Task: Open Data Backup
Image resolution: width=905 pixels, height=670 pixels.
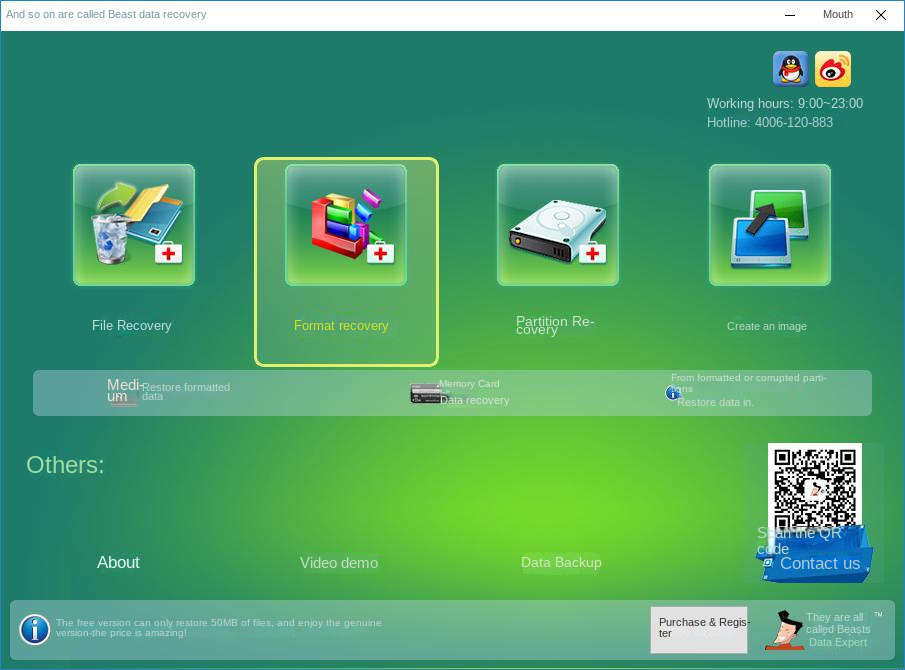Action: [x=561, y=562]
